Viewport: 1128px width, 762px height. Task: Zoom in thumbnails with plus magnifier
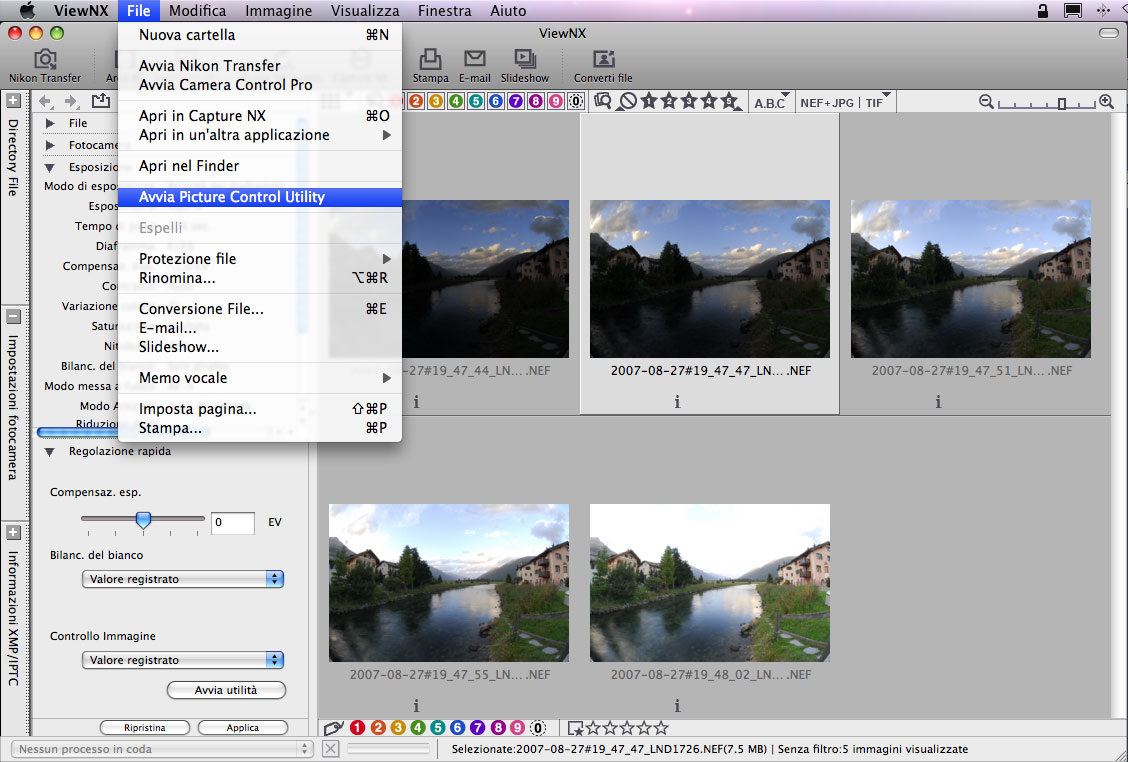tap(1106, 102)
